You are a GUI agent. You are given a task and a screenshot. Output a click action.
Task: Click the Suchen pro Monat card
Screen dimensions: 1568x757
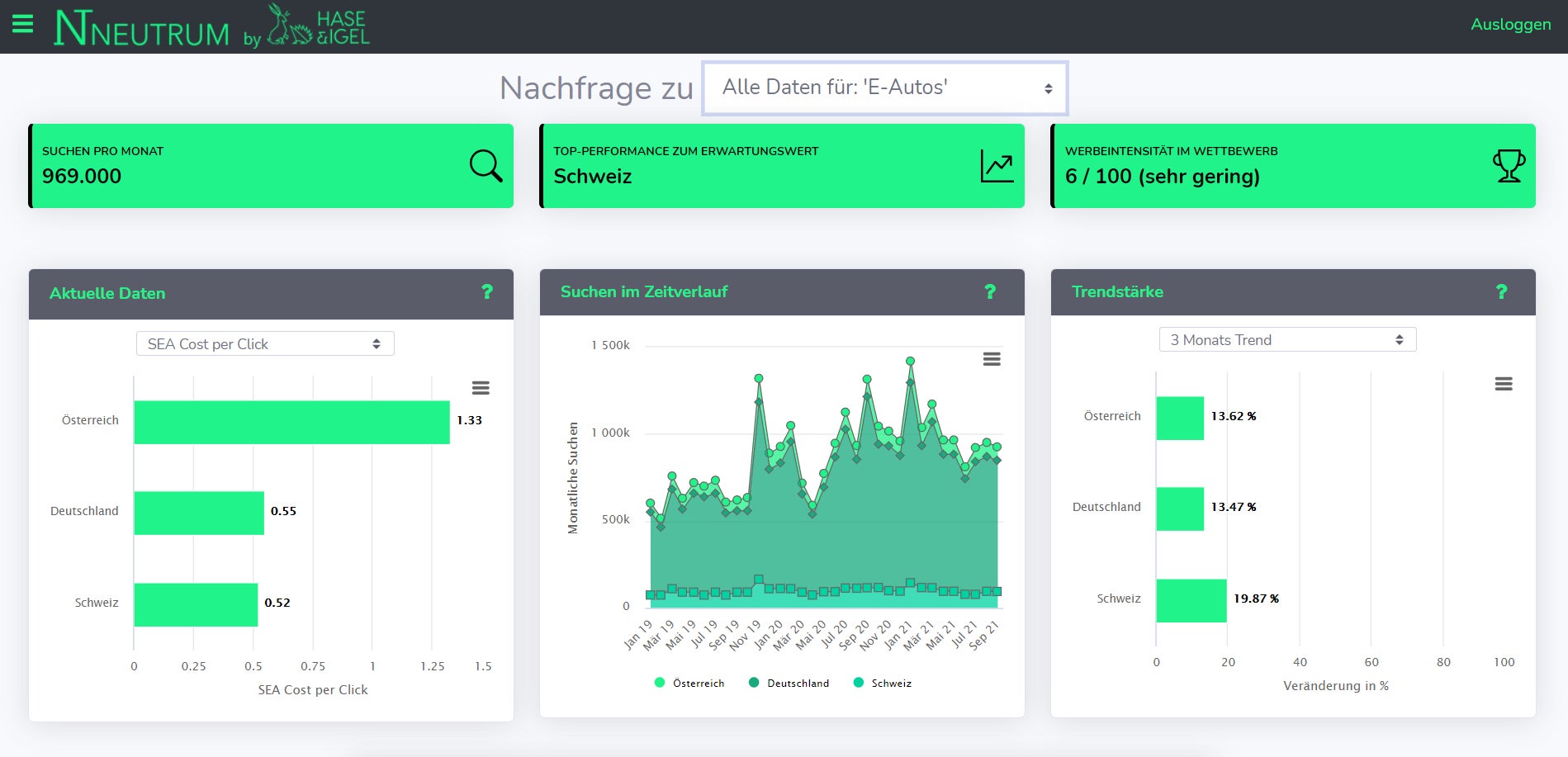(271, 166)
